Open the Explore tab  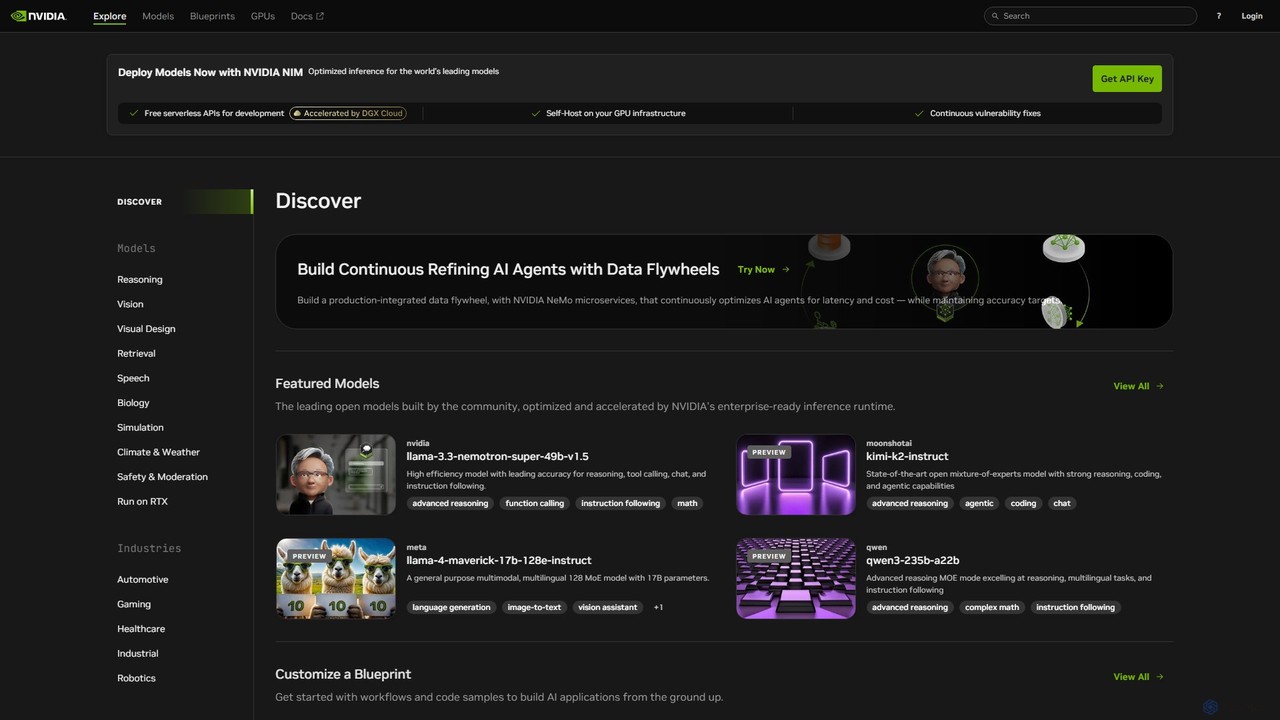click(x=110, y=16)
